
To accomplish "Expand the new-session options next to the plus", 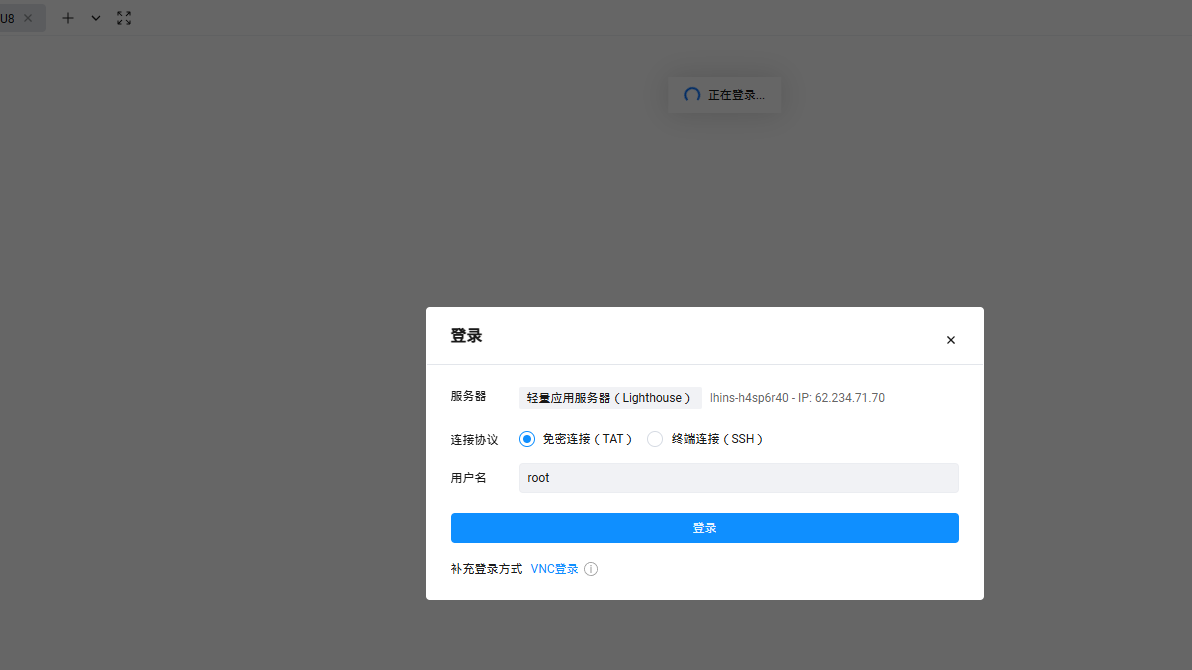I will tap(95, 17).
